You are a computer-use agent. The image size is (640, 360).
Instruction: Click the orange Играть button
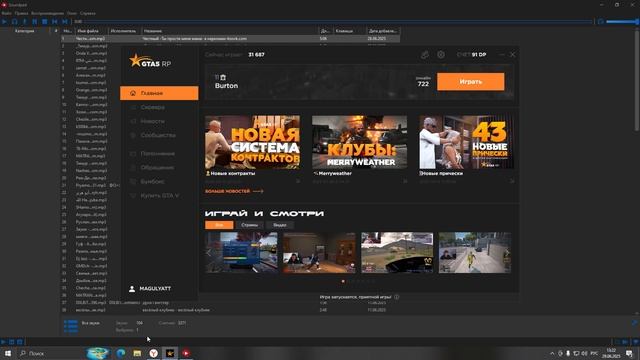coord(470,82)
